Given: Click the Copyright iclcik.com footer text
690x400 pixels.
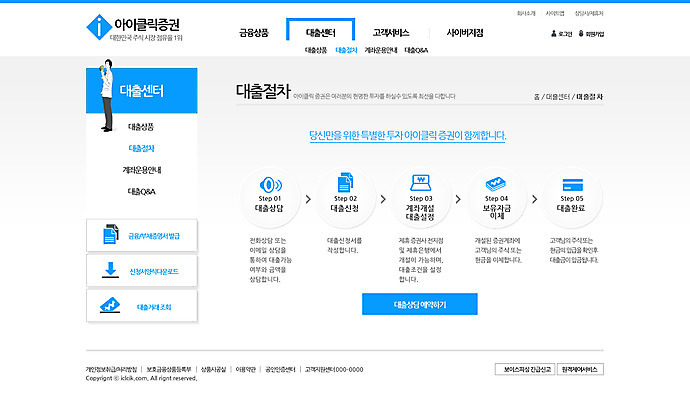Looking at the screenshot, I should [141, 378].
